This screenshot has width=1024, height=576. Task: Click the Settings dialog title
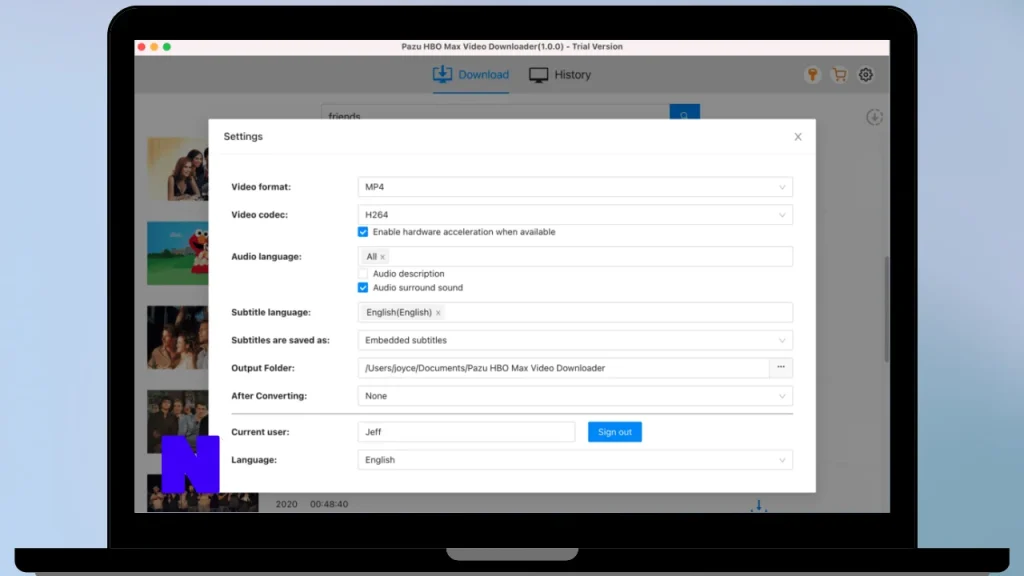243,136
